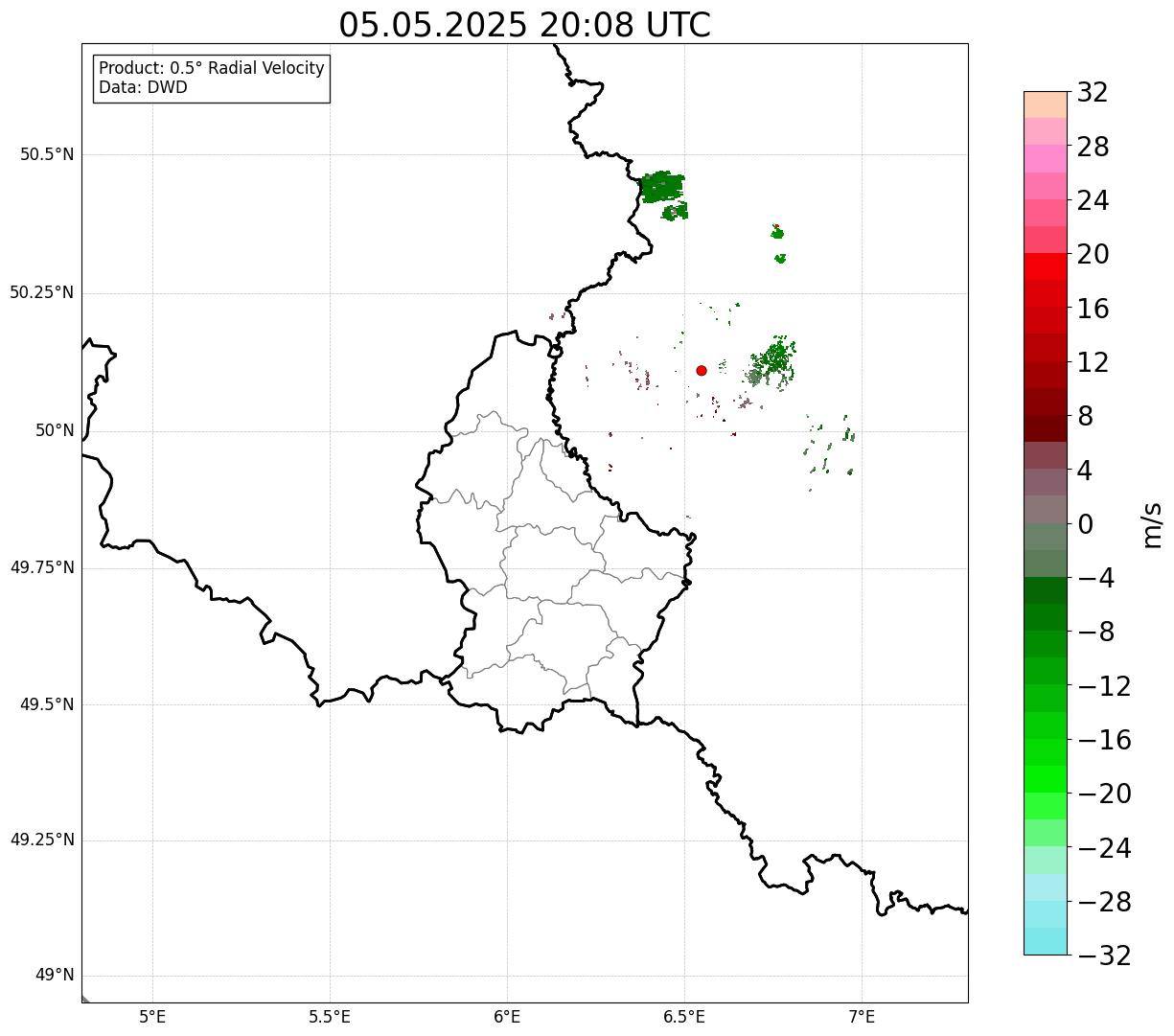The image size is (1174, 1036).
Task: Click the colorbar tick label 20
Action: point(1093,254)
